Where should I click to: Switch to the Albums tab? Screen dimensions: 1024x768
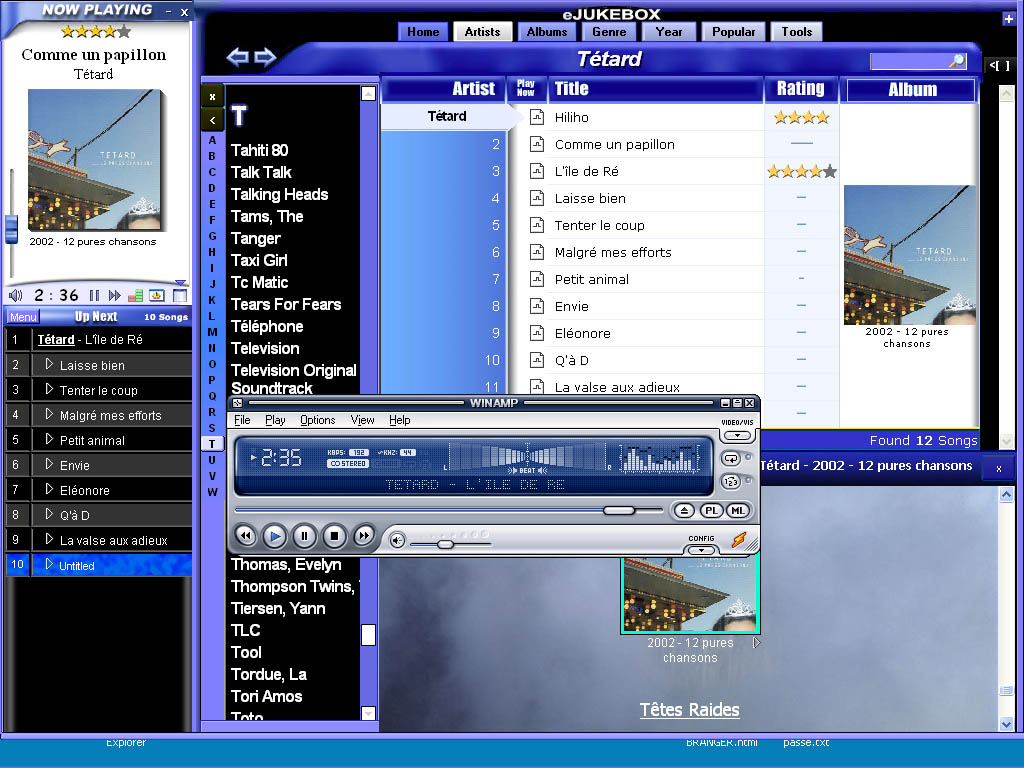click(547, 31)
